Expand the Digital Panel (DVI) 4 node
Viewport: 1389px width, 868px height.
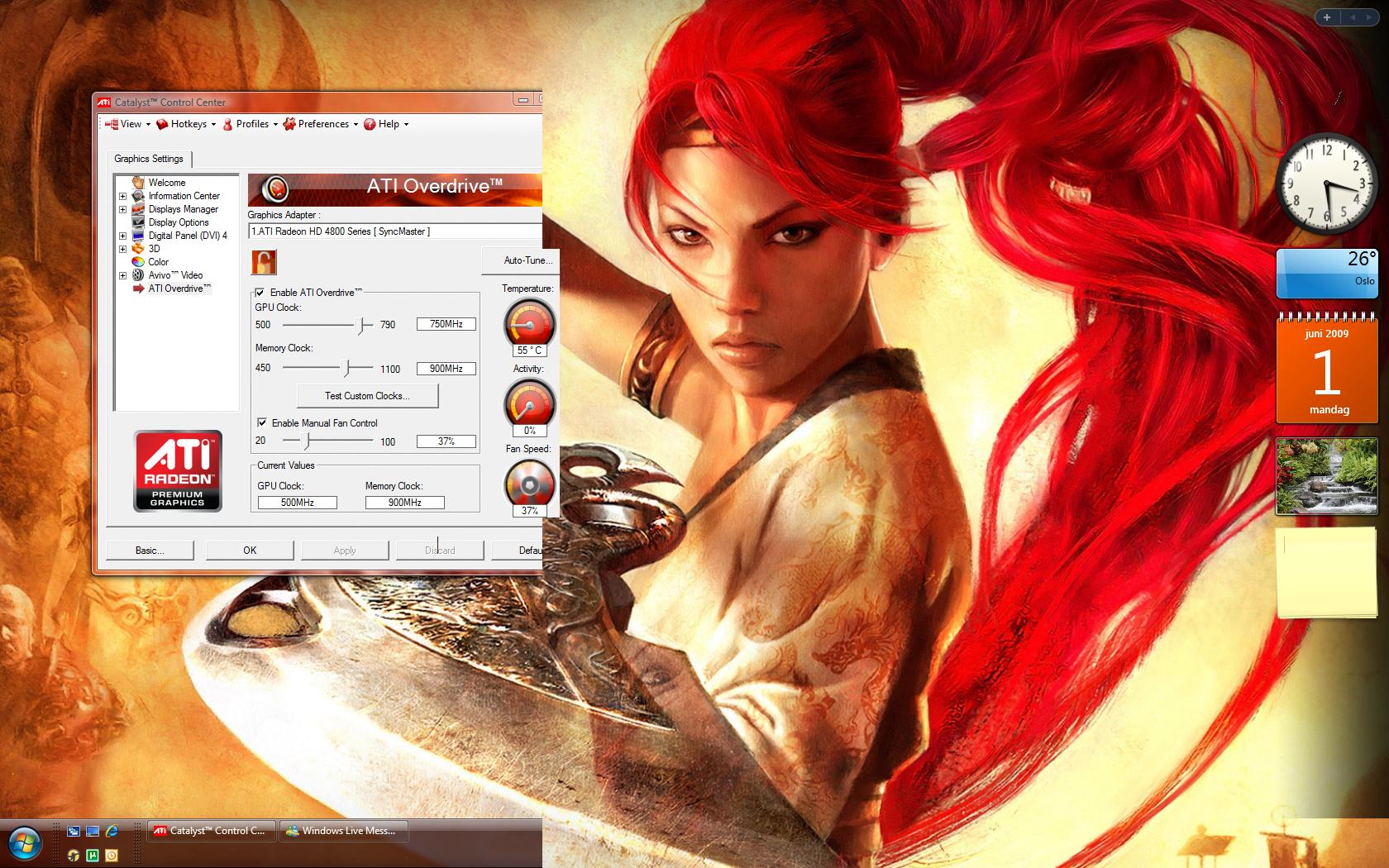click(x=122, y=236)
